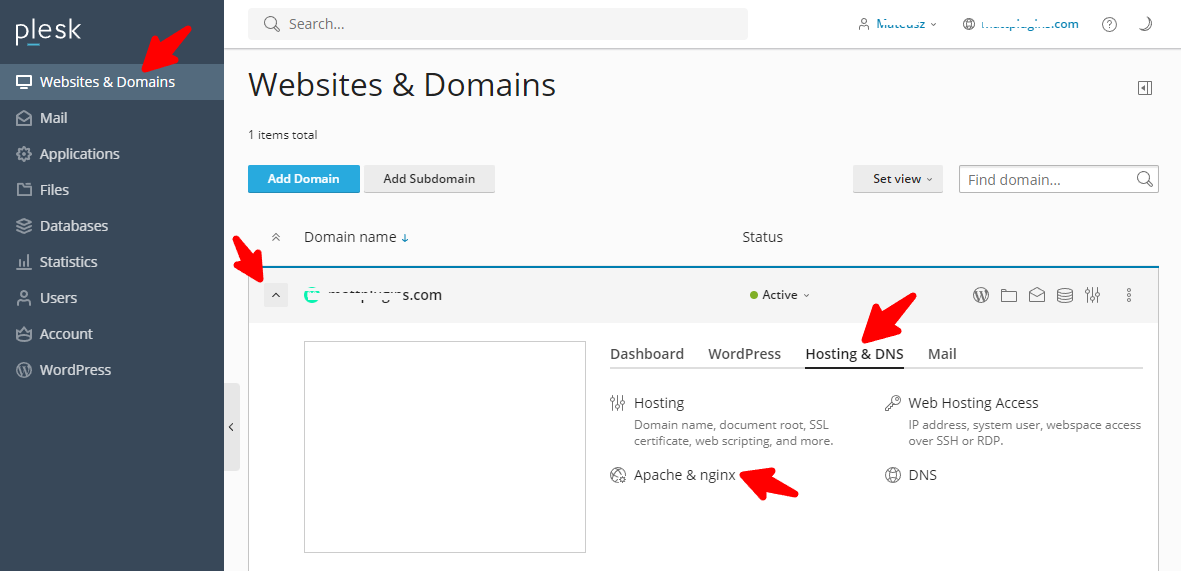Click the Applications gear sidebar icon

pos(24,154)
